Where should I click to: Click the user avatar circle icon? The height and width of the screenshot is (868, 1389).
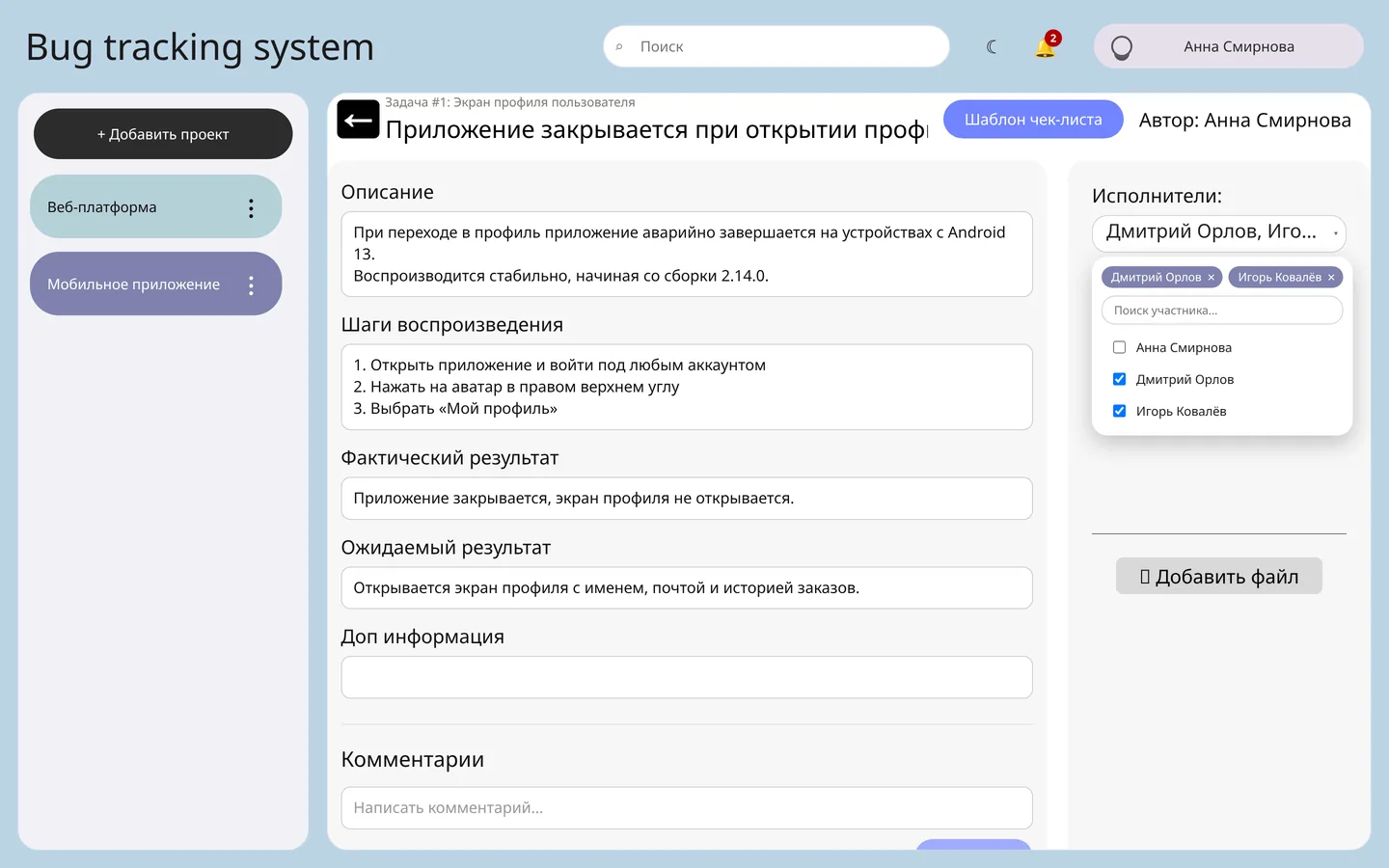click(1121, 46)
